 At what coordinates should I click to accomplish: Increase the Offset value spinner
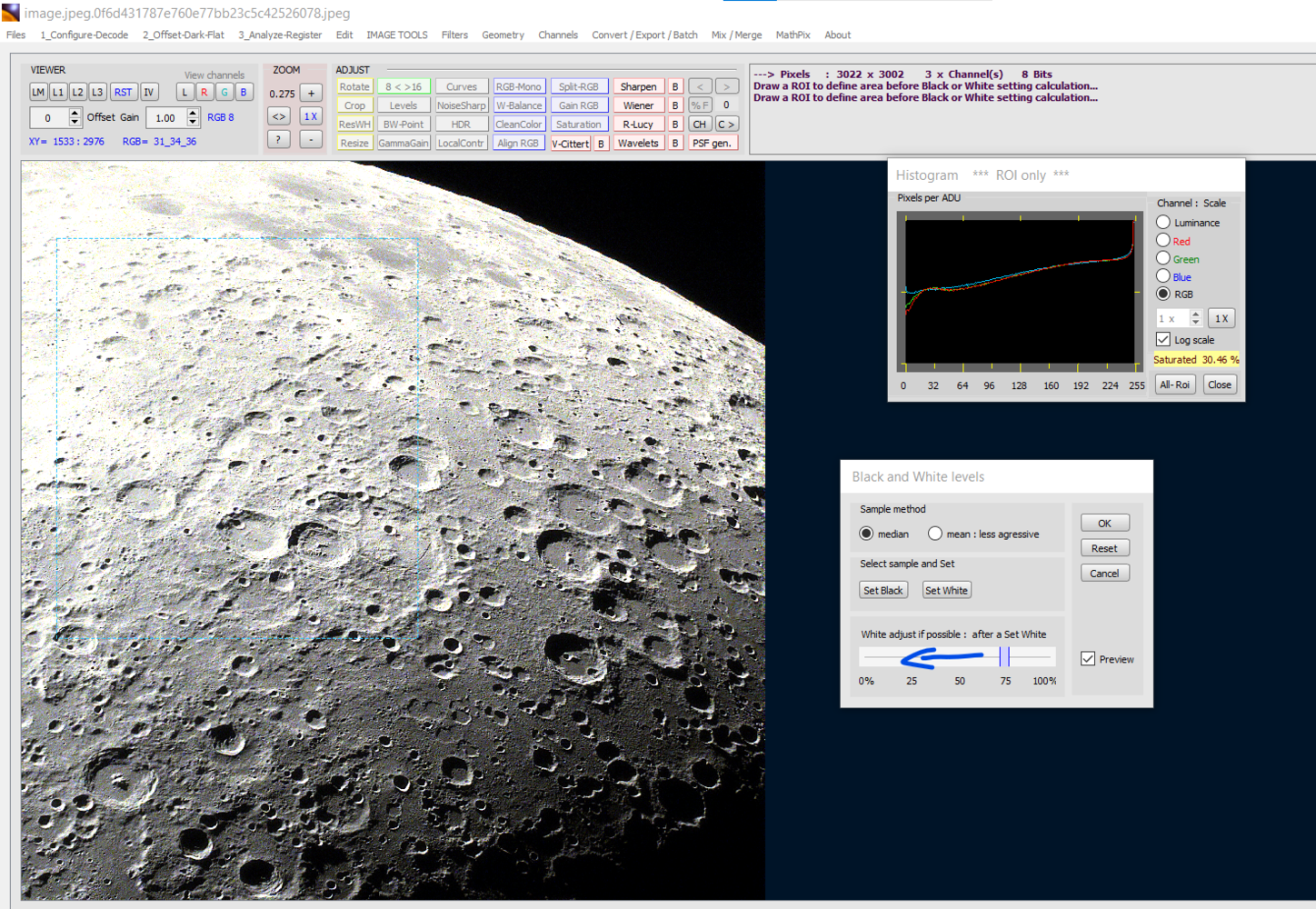(x=75, y=113)
